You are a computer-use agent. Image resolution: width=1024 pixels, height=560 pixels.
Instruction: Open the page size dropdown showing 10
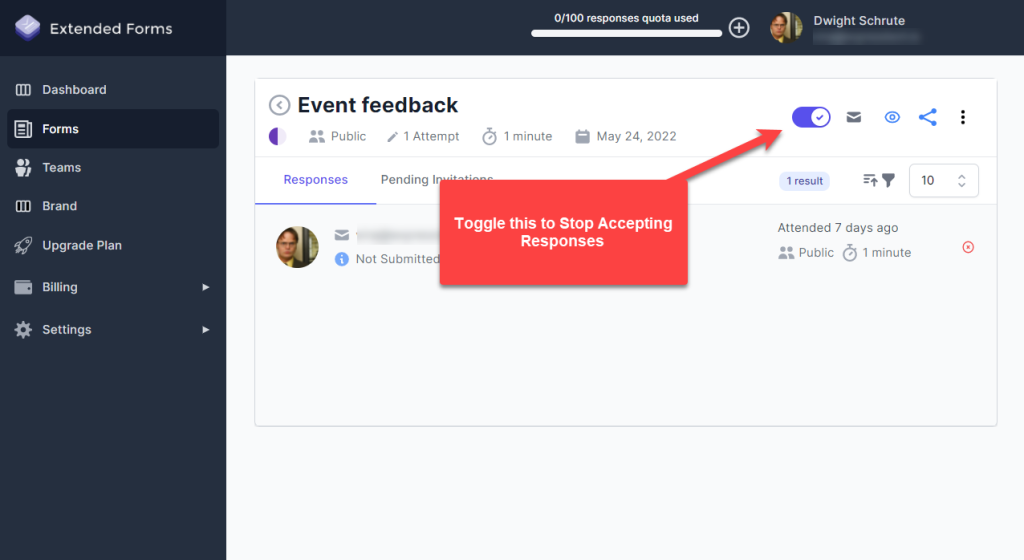(943, 180)
